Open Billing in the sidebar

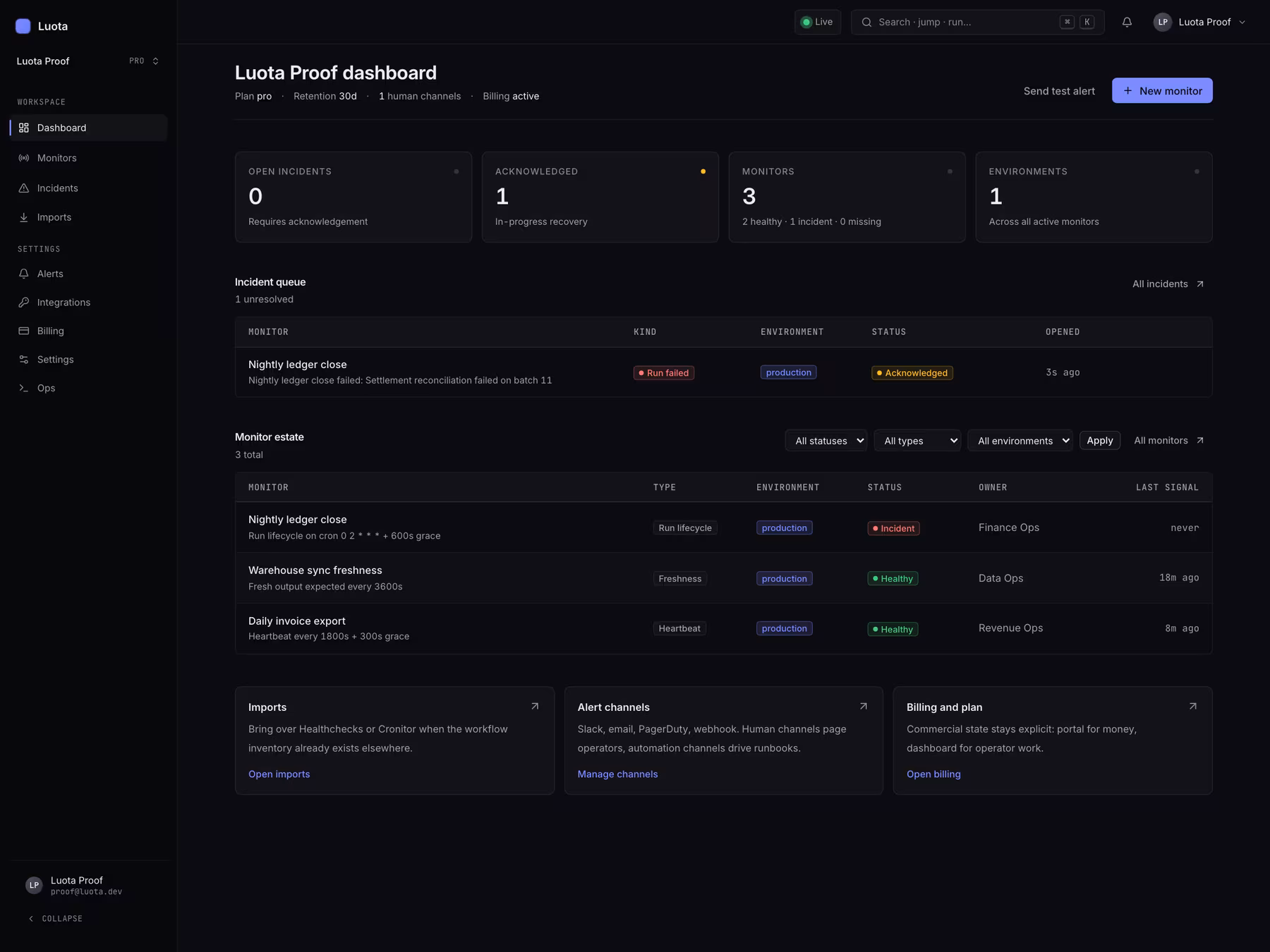click(88, 331)
